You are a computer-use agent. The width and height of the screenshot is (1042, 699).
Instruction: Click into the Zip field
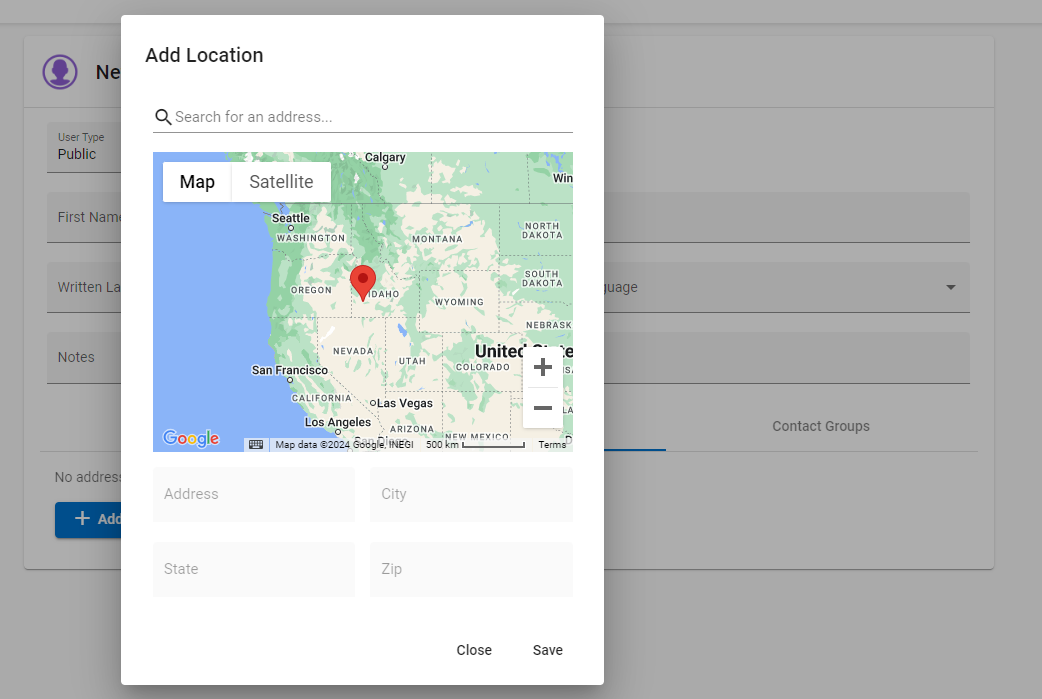[471, 569]
